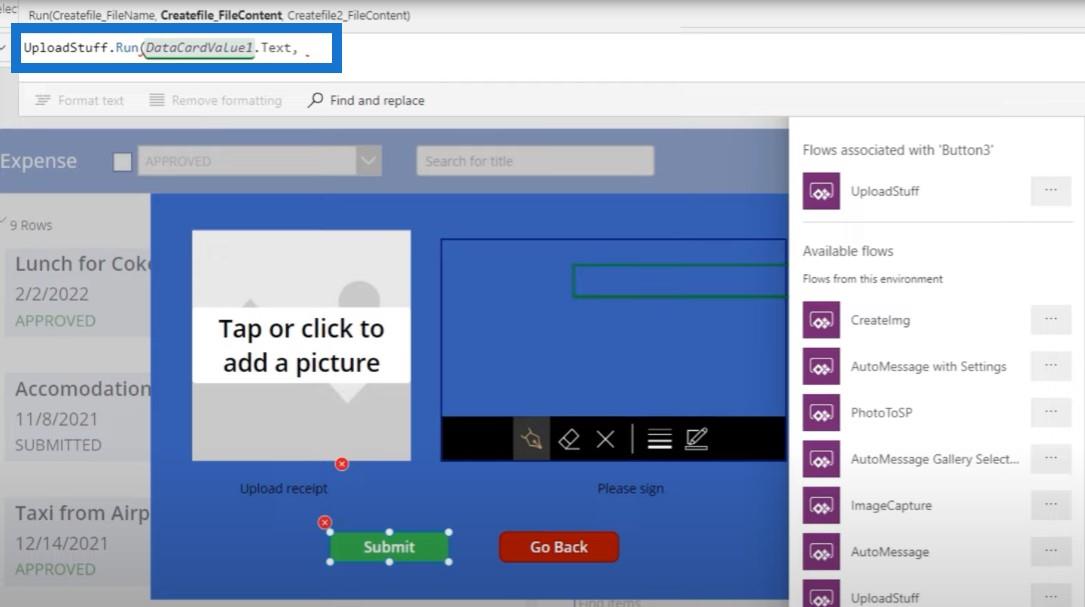
Task: Open more options for ImageCapture flow
Action: tap(1050, 505)
